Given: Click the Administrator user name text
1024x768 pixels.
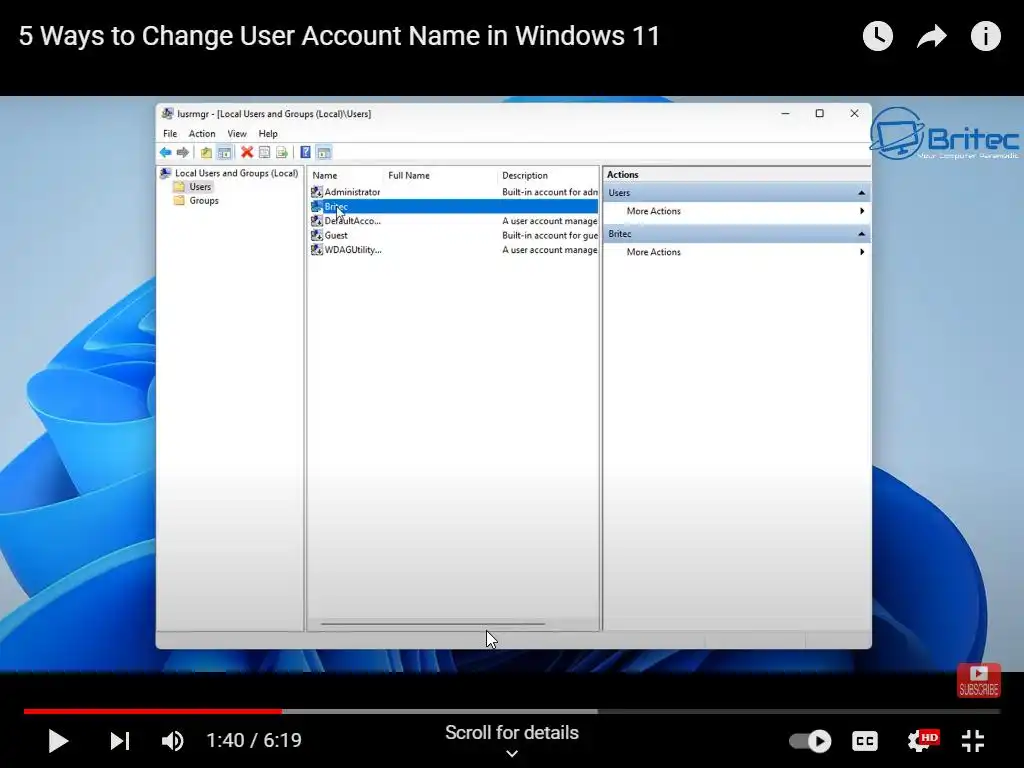Looking at the screenshot, I should coord(352,192).
